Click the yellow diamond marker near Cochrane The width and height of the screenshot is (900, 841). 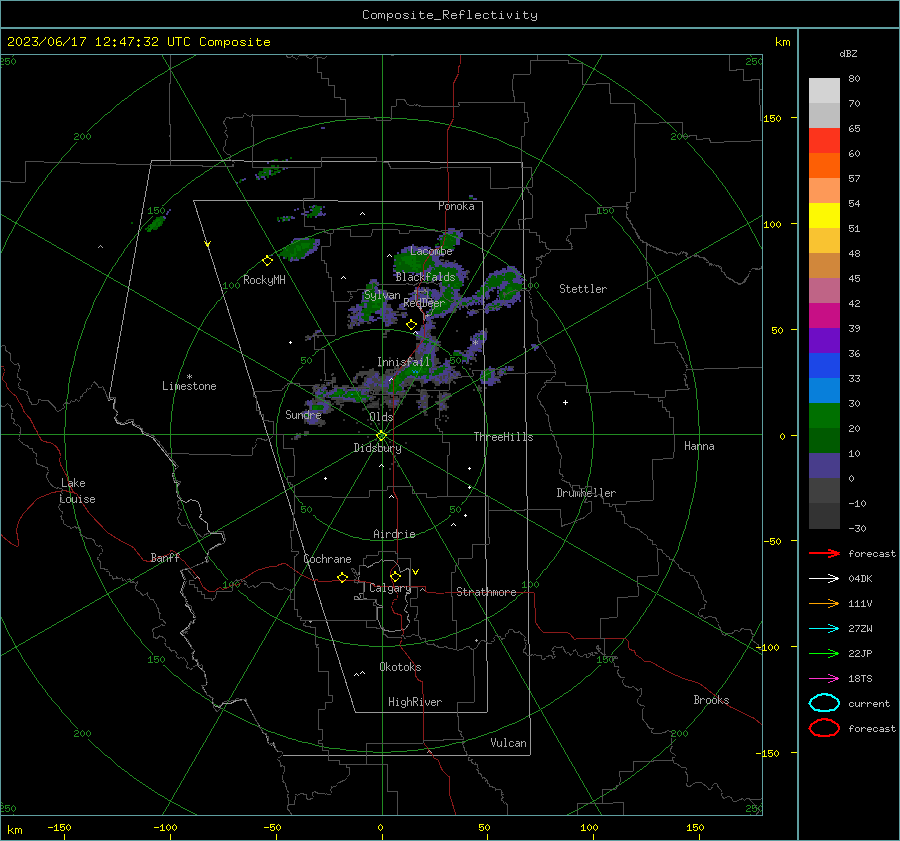pos(342,577)
